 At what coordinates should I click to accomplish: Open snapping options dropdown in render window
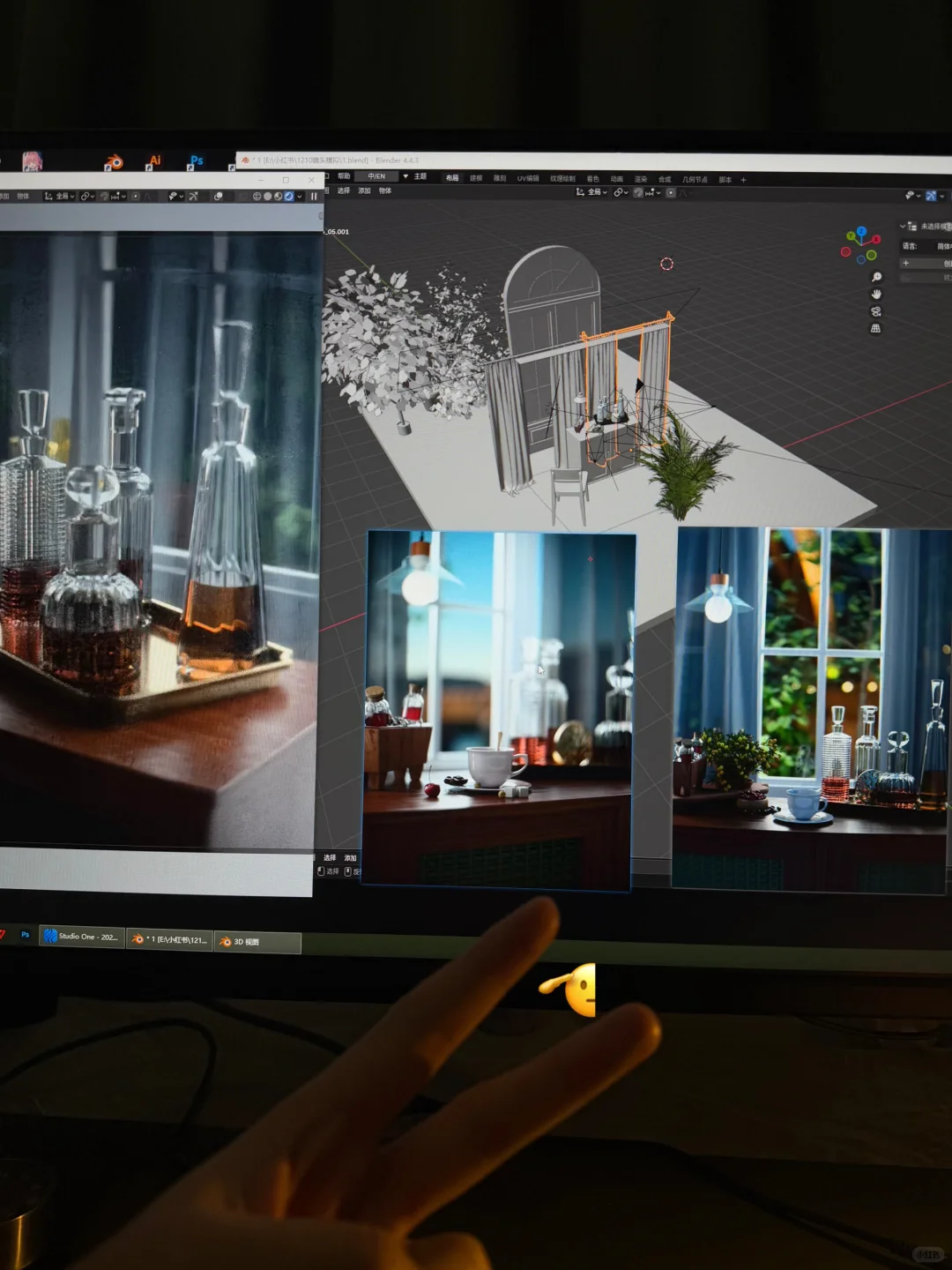point(119,196)
